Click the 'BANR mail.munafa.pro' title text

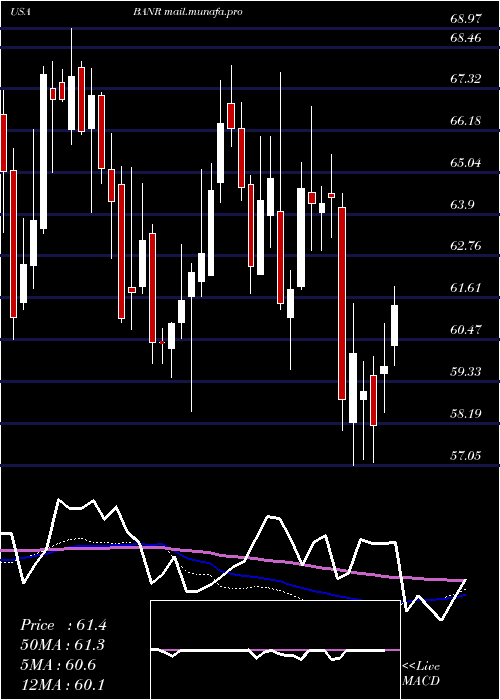point(188,12)
